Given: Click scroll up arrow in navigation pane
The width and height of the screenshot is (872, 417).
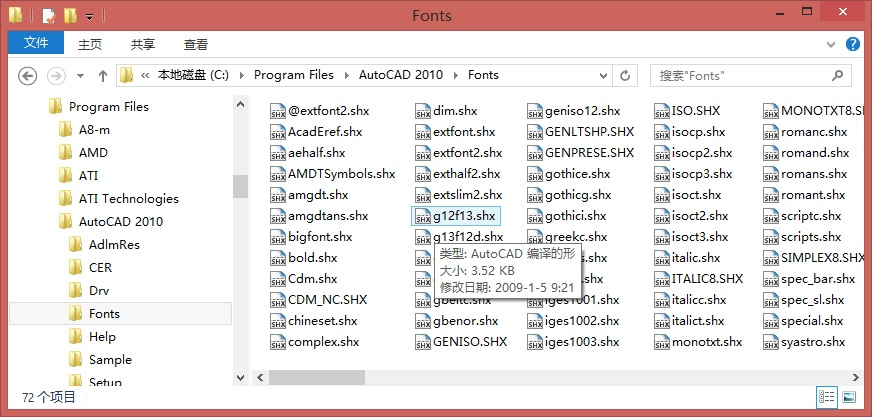Looking at the screenshot, I should point(240,104).
